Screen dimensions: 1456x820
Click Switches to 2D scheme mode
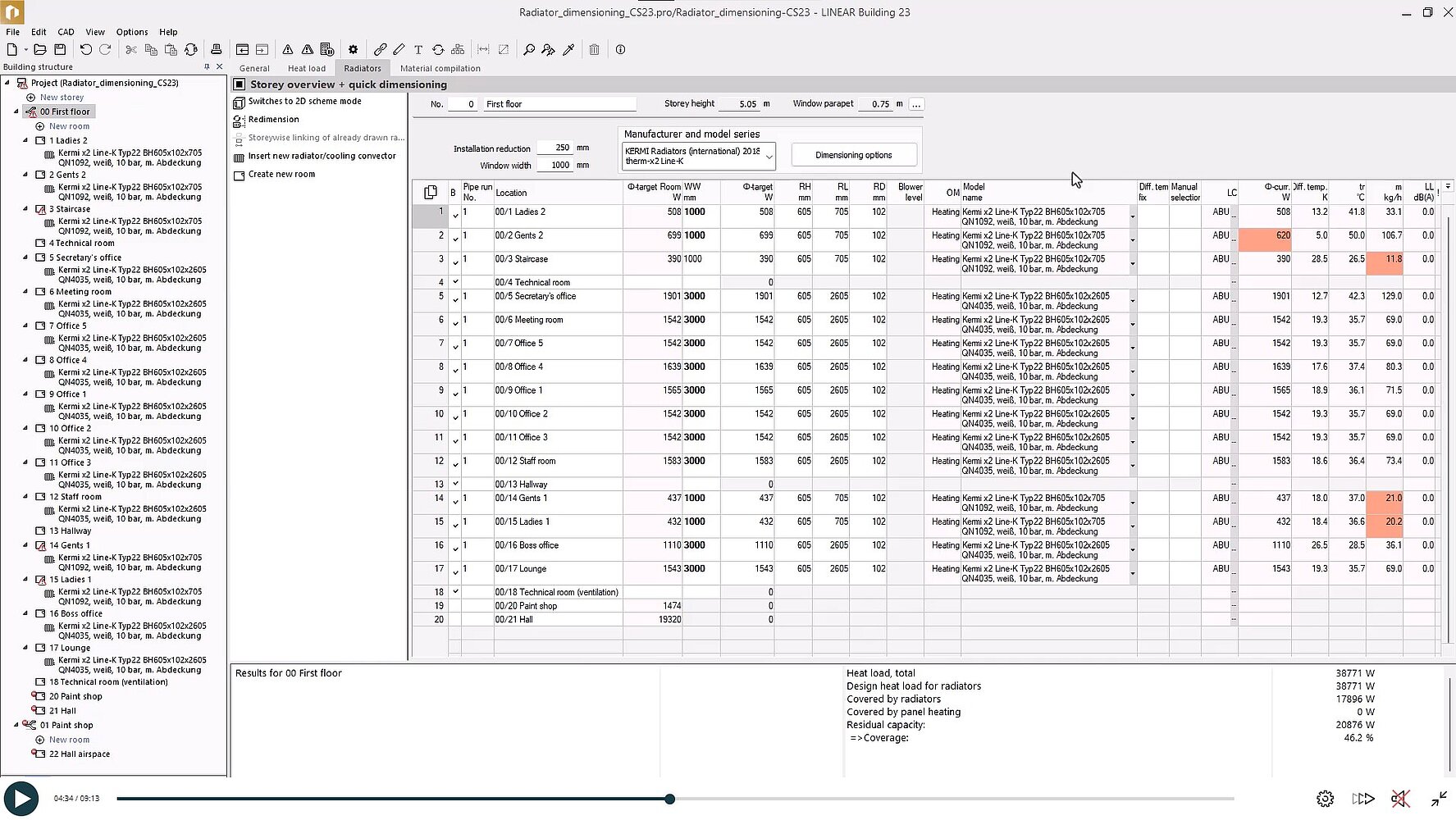(x=304, y=102)
